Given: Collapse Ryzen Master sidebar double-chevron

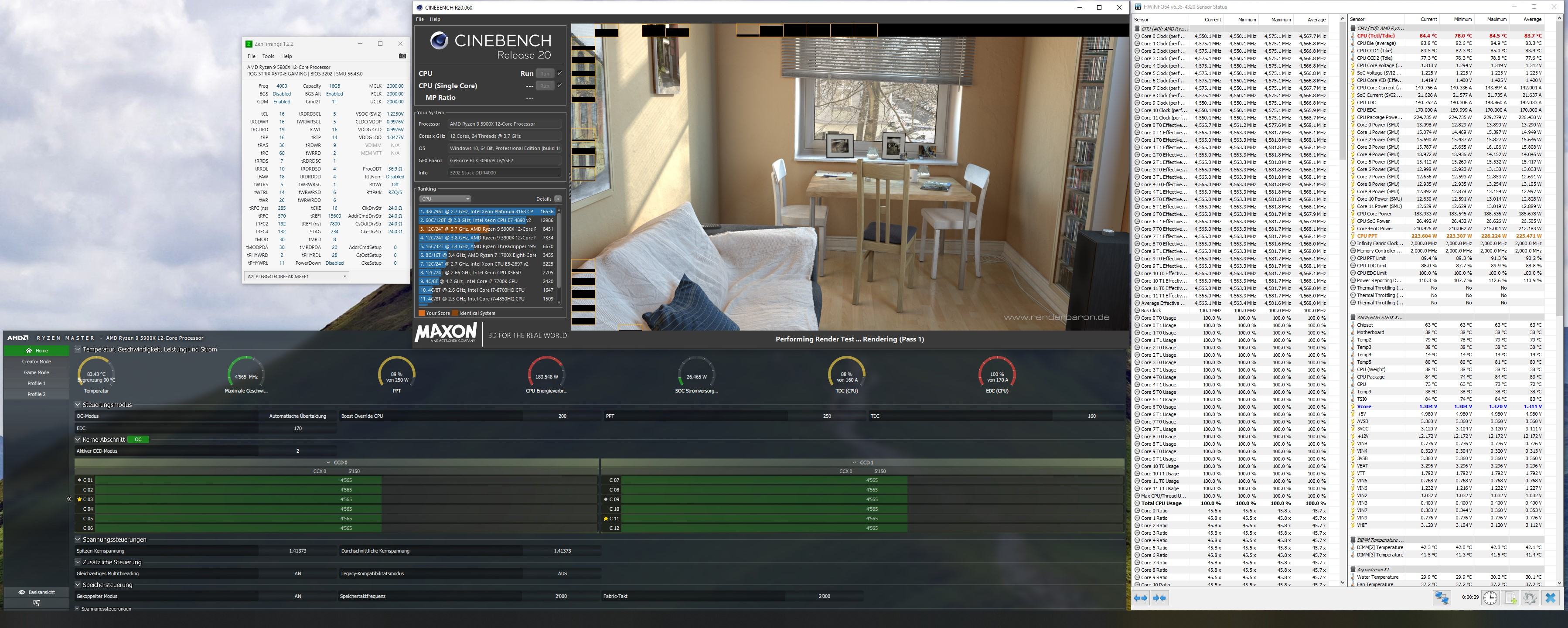Looking at the screenshot, I should point(69,499).
